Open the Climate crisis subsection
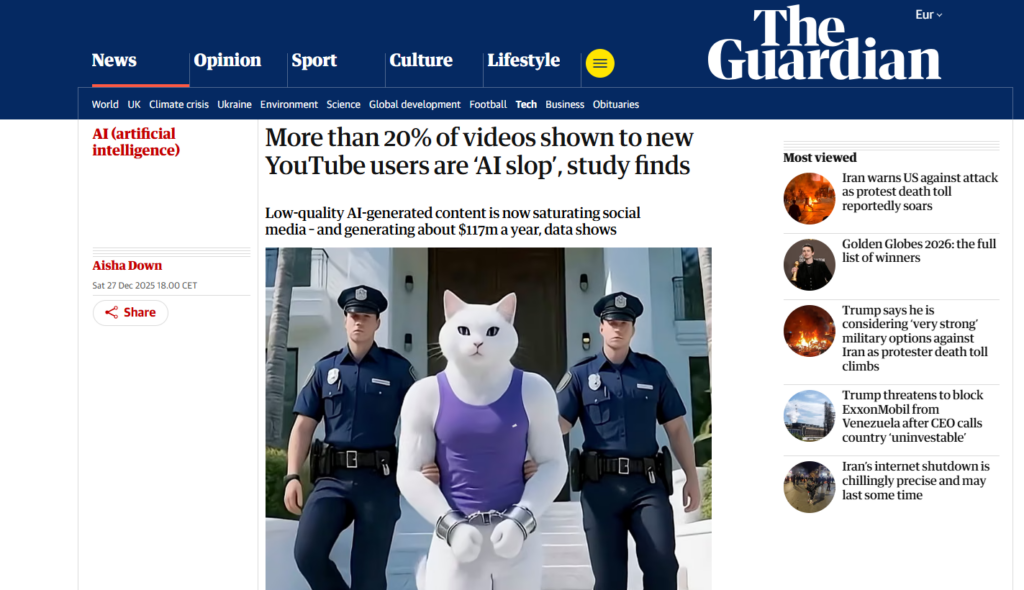Screen dimensions: 1024x590 coord(179,105)
